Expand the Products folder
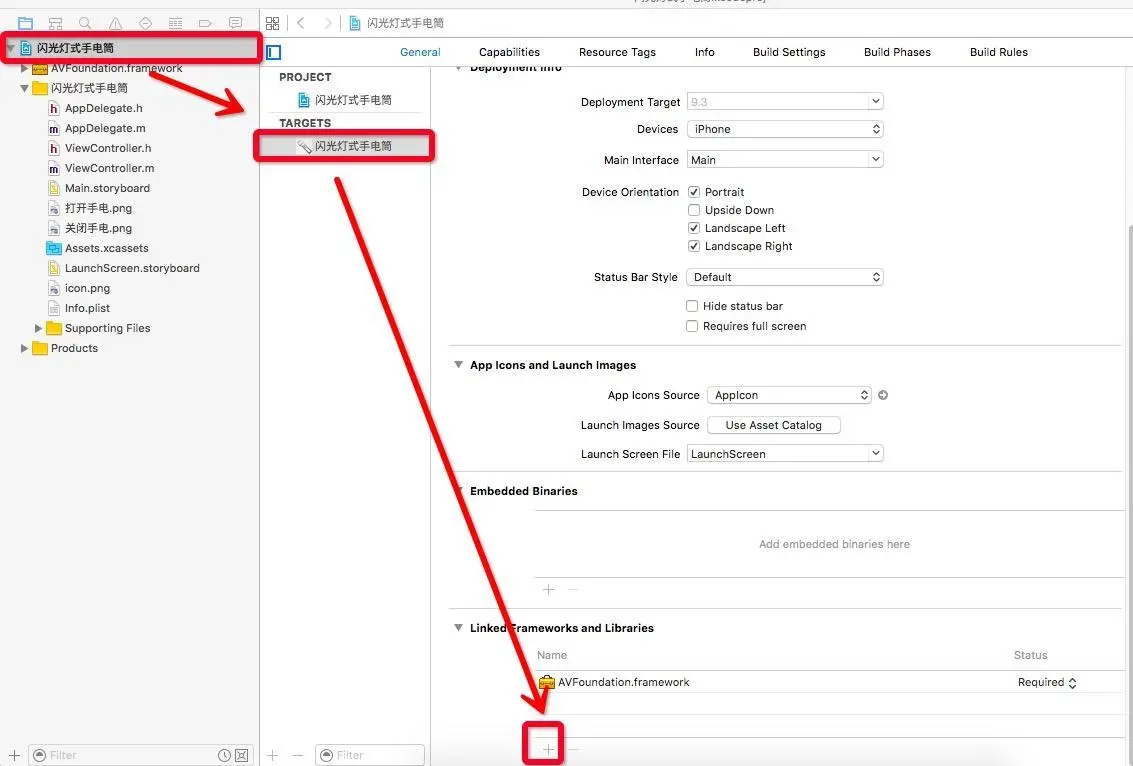Viewport: 1133px width, 766px height. point(24,348)
